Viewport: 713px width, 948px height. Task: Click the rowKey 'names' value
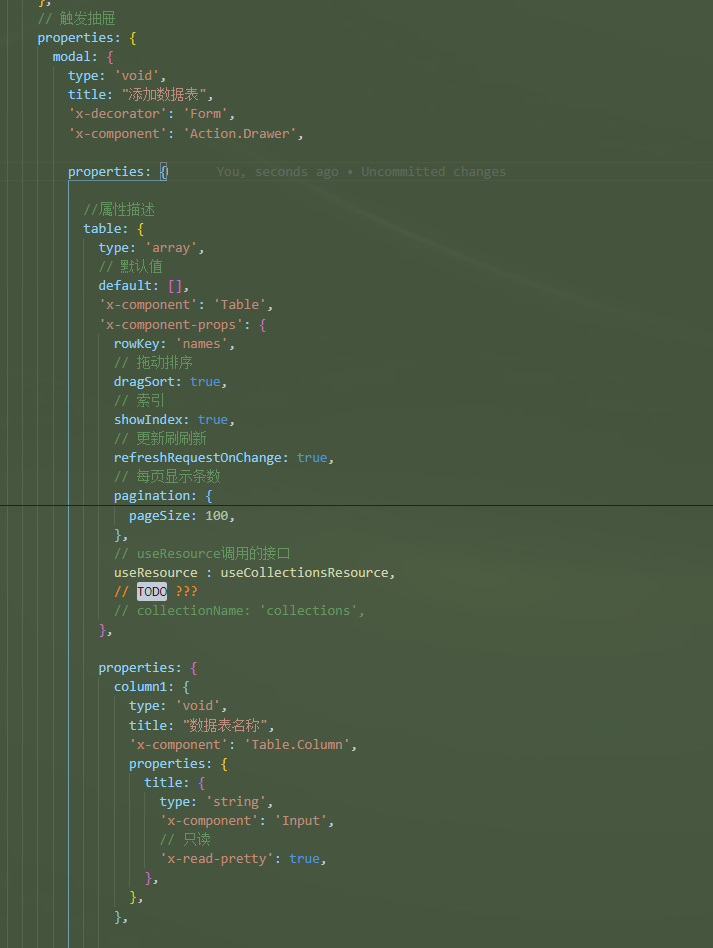[201, 343]
